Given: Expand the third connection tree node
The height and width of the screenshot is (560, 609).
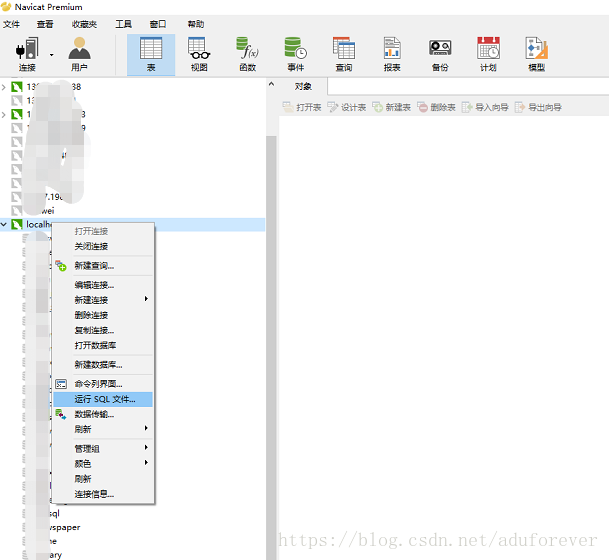Looking at the screenshot, I should tap(4, 115).
